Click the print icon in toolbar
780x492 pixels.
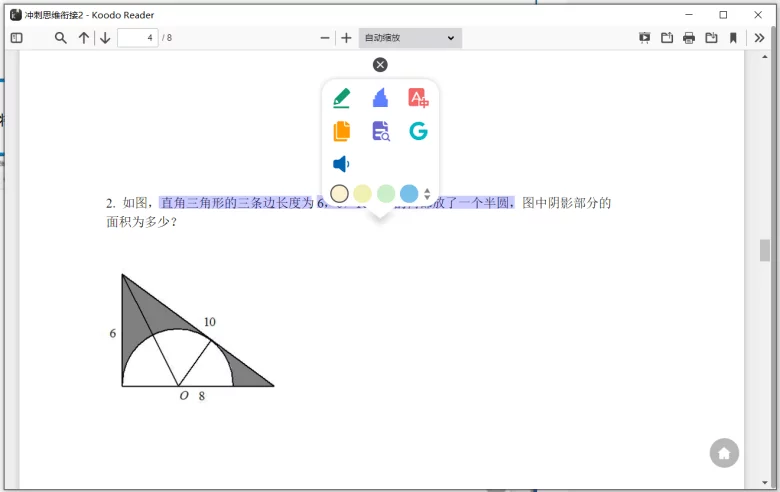pyautogui.click(x=689, y=38)
